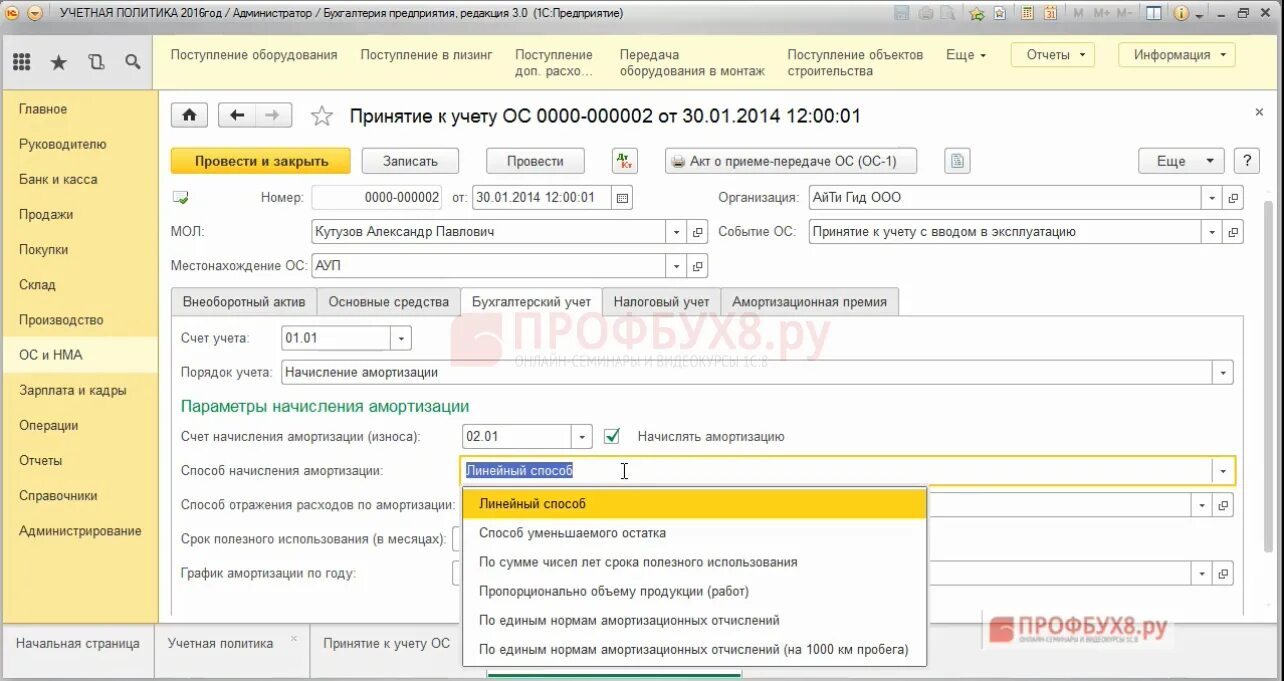This screenshot has width=1284, height=681.
Task: Expand МОЛ dropdown arrow
Action: coord(677,232)
